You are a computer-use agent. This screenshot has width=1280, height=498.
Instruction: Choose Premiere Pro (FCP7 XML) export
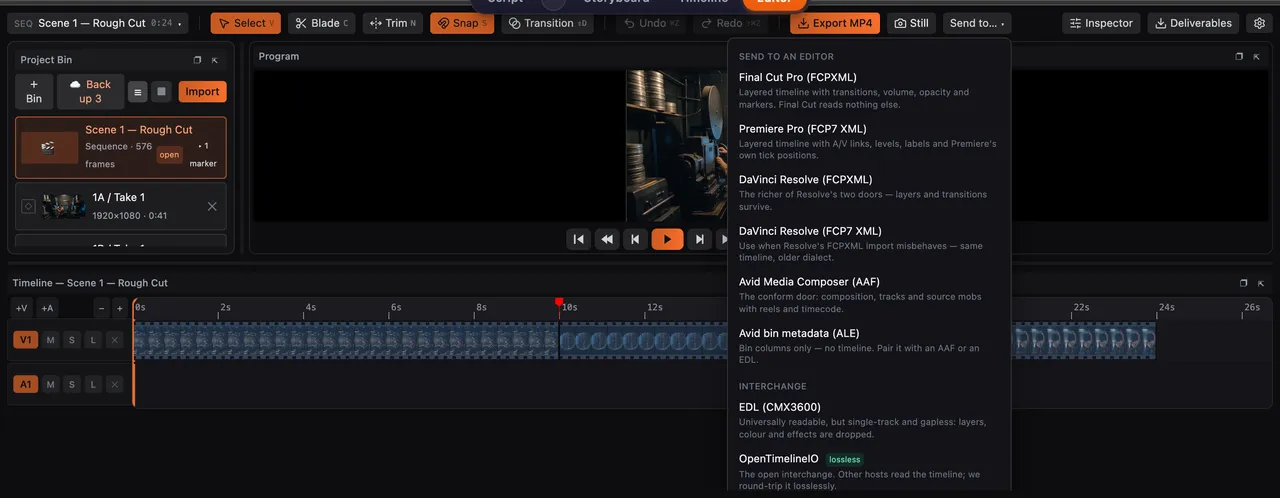pos(868,141)
